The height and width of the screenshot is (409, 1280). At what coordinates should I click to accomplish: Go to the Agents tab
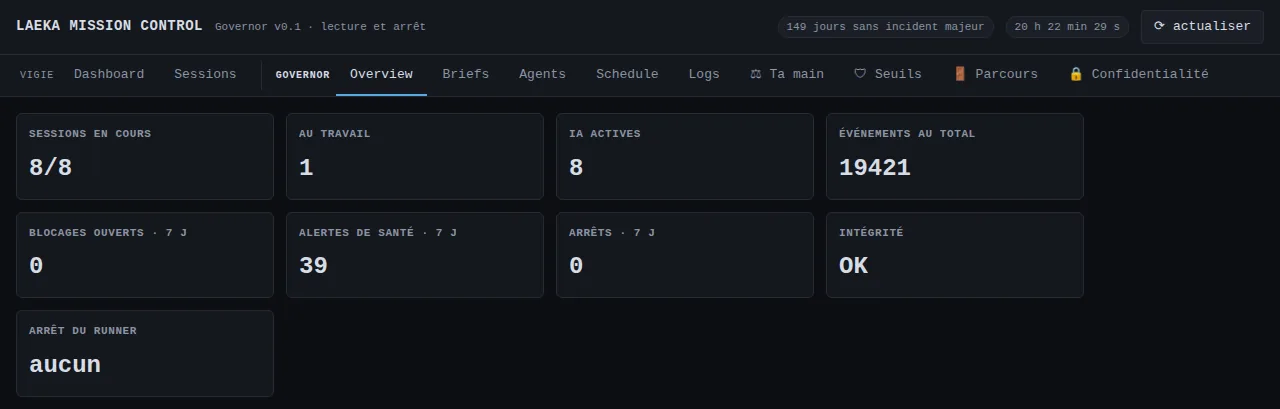click(542, 74)
